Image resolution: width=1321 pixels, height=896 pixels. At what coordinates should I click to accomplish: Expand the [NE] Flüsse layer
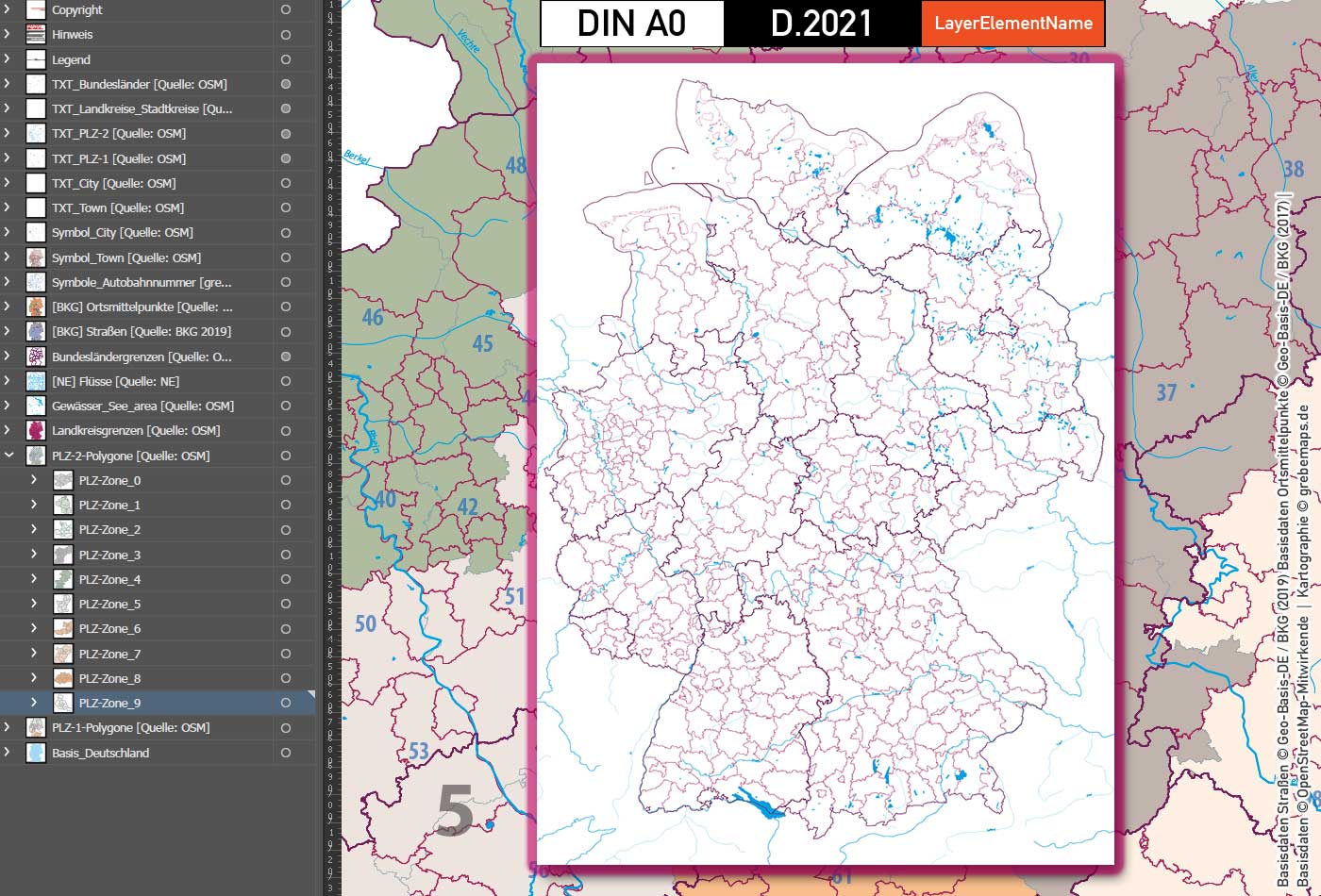[8, 381]
